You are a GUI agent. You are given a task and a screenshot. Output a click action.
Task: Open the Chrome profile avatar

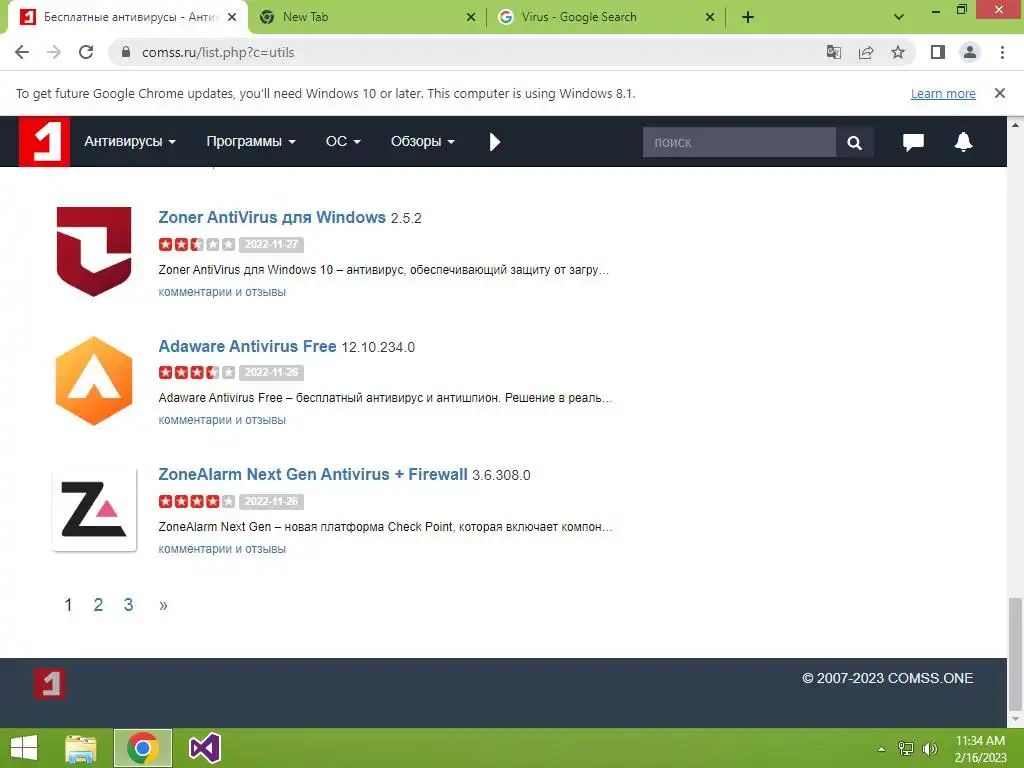pos(970,52)
